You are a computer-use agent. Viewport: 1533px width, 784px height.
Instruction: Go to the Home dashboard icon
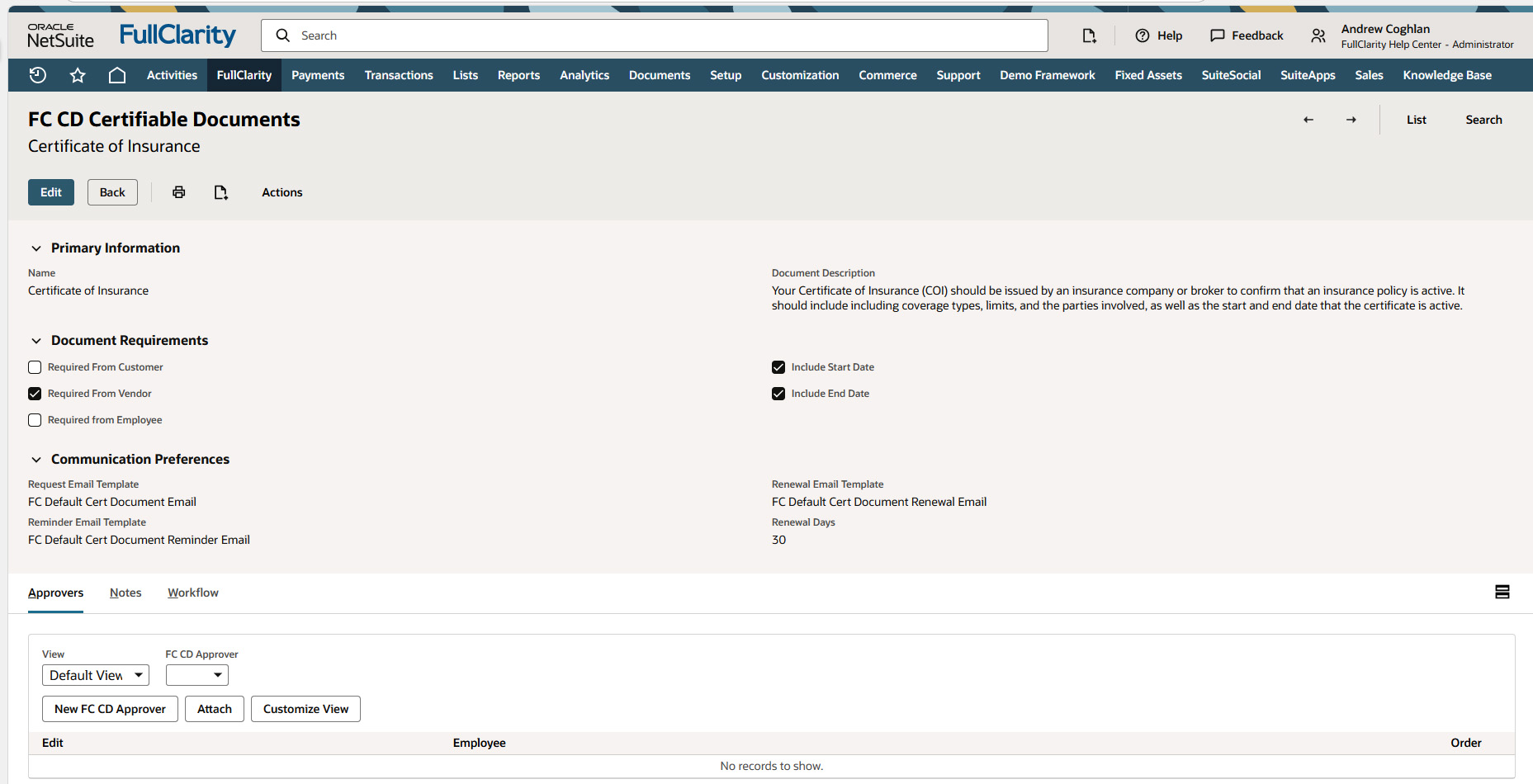(x=117, y=75)
